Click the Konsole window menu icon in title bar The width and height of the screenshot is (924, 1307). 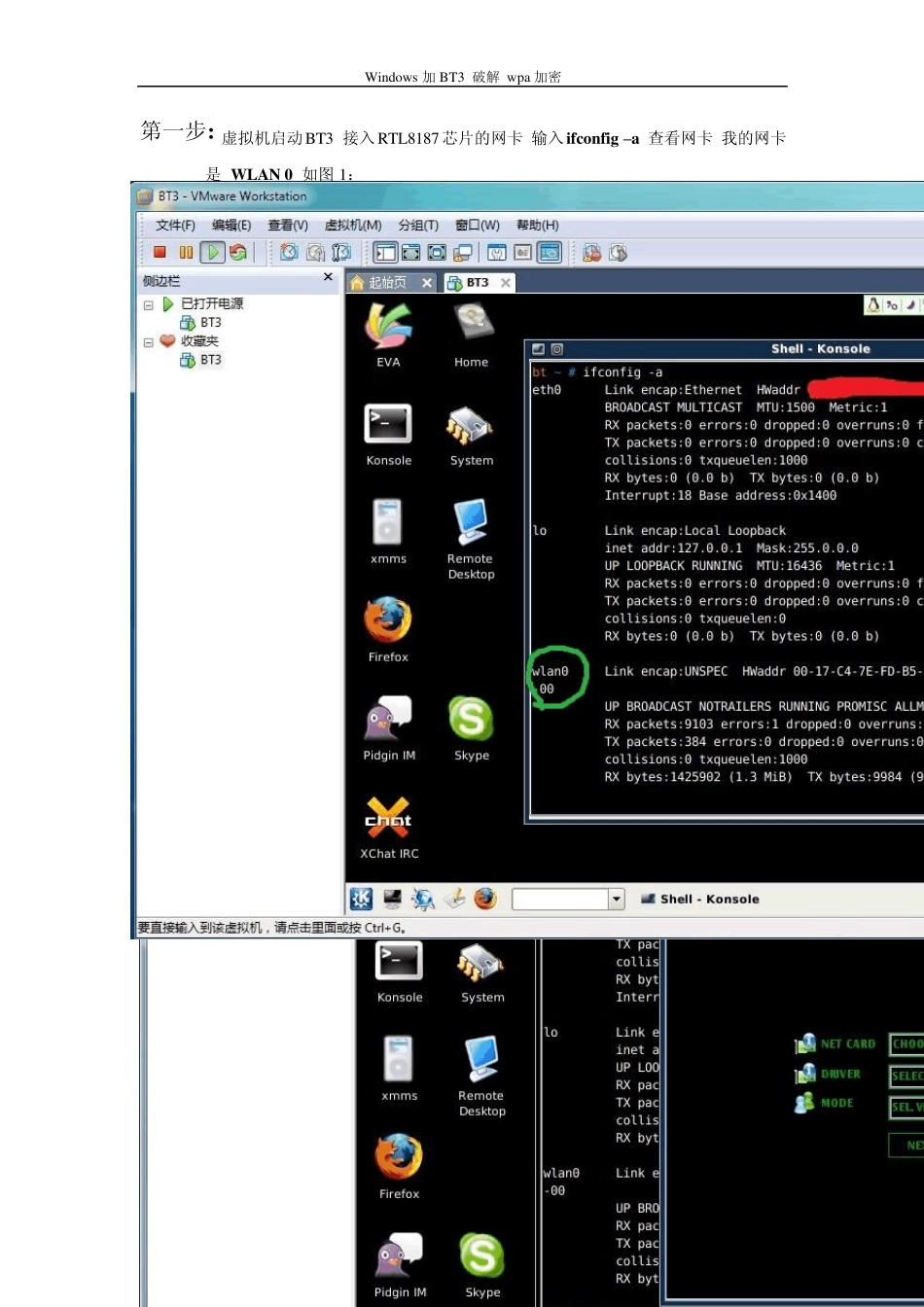tap(539, 349)
